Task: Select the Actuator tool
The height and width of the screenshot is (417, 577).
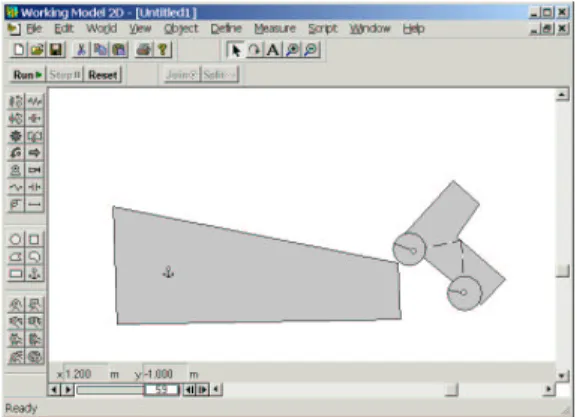Action: 35,170
